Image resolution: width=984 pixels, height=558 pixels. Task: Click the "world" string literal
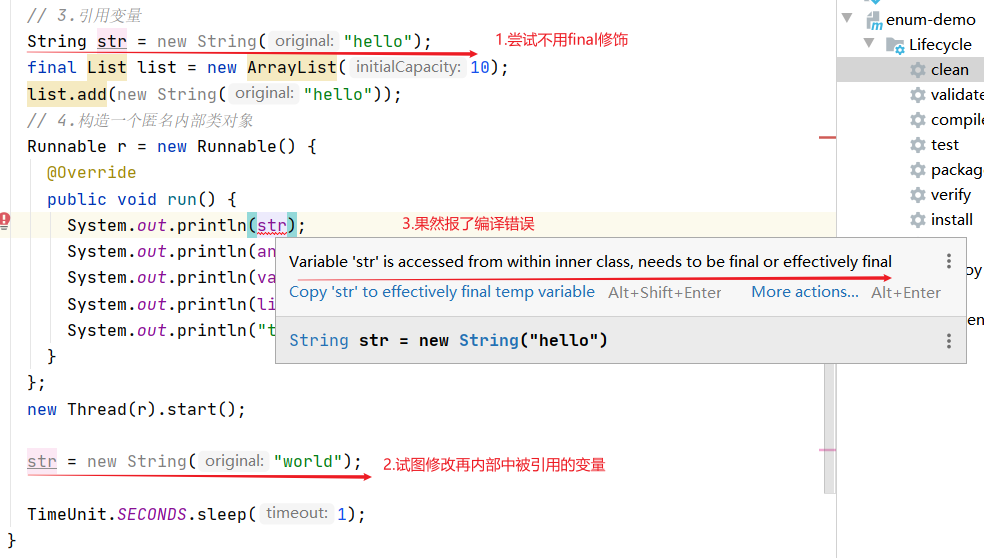click(308, 461)
